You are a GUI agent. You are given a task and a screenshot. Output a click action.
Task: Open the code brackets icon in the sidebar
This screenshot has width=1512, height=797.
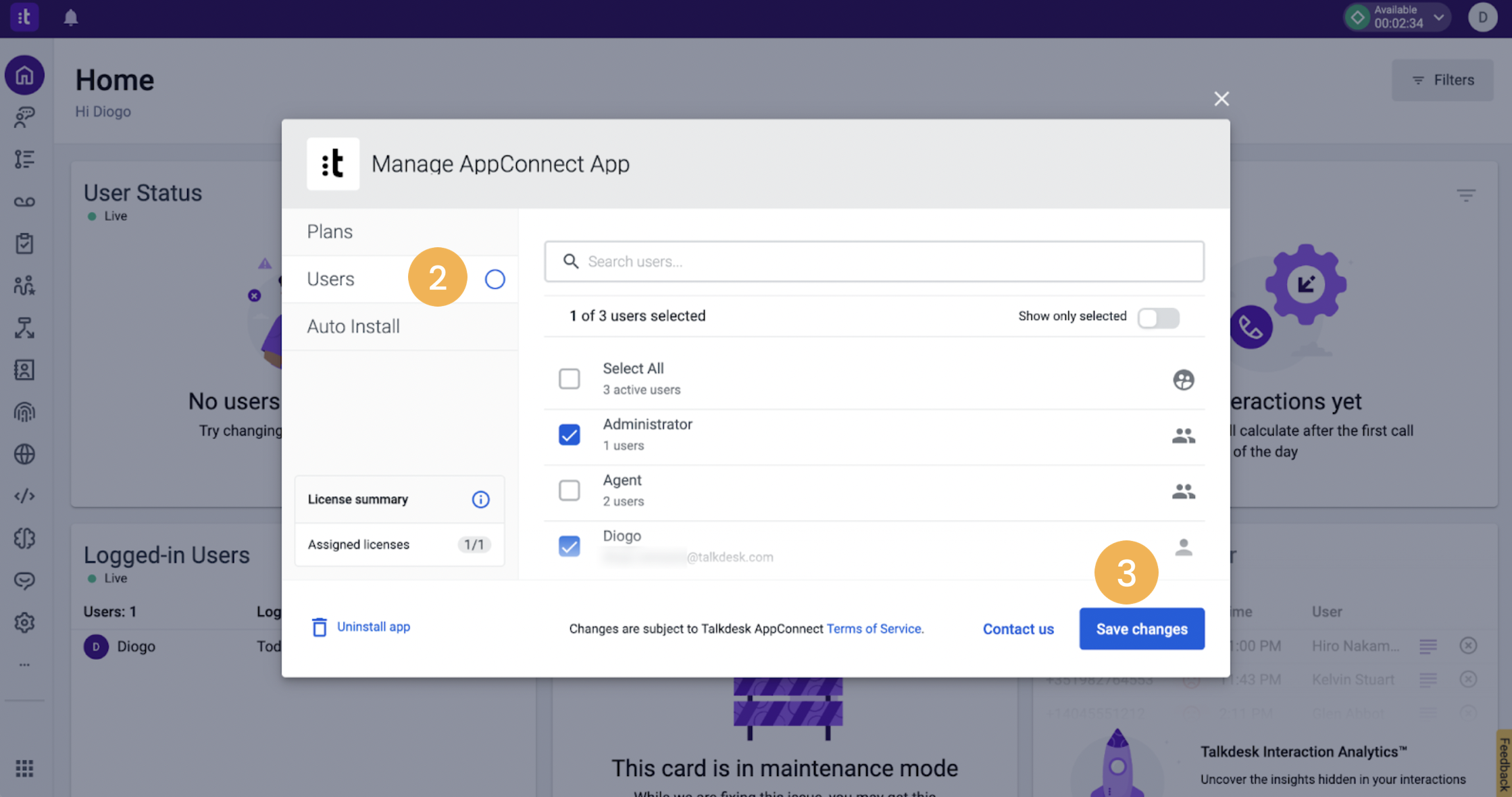pyautogui.click(x=24, y=496)
